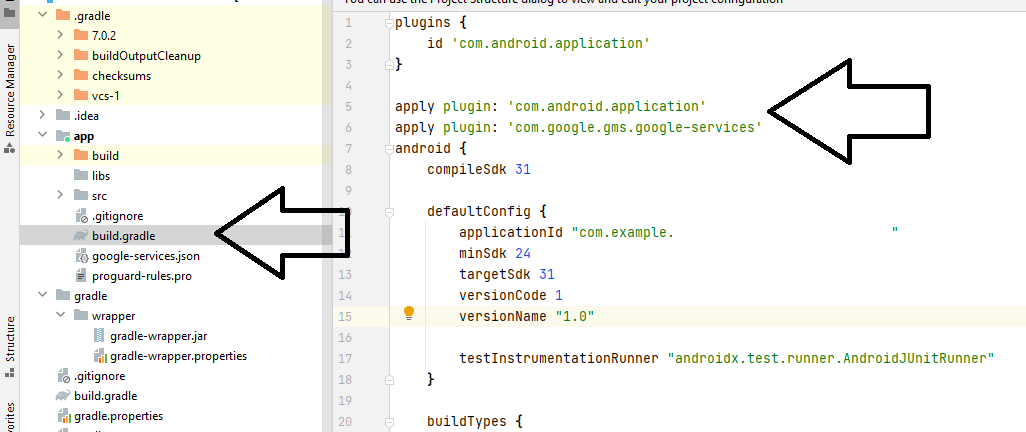Expand the .idea folder chevron

click(x=43, y=116)
